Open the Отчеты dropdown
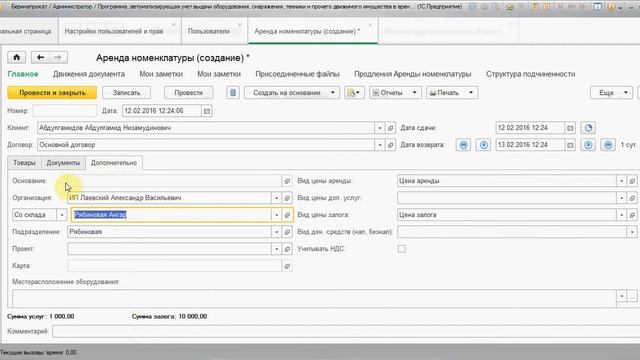 click(x=395, y=93)
